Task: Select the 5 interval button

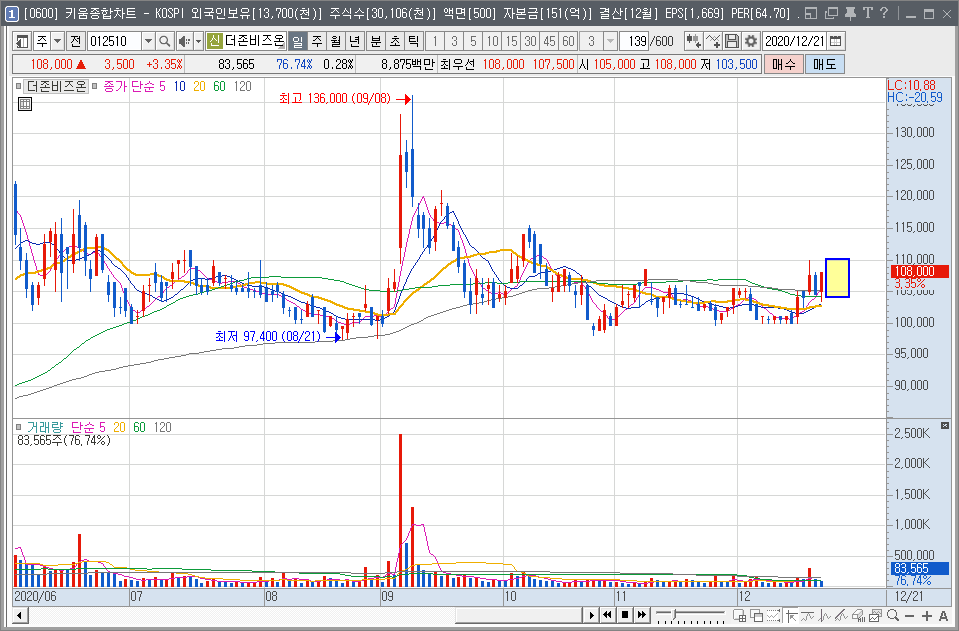Action: coord(473,41)
